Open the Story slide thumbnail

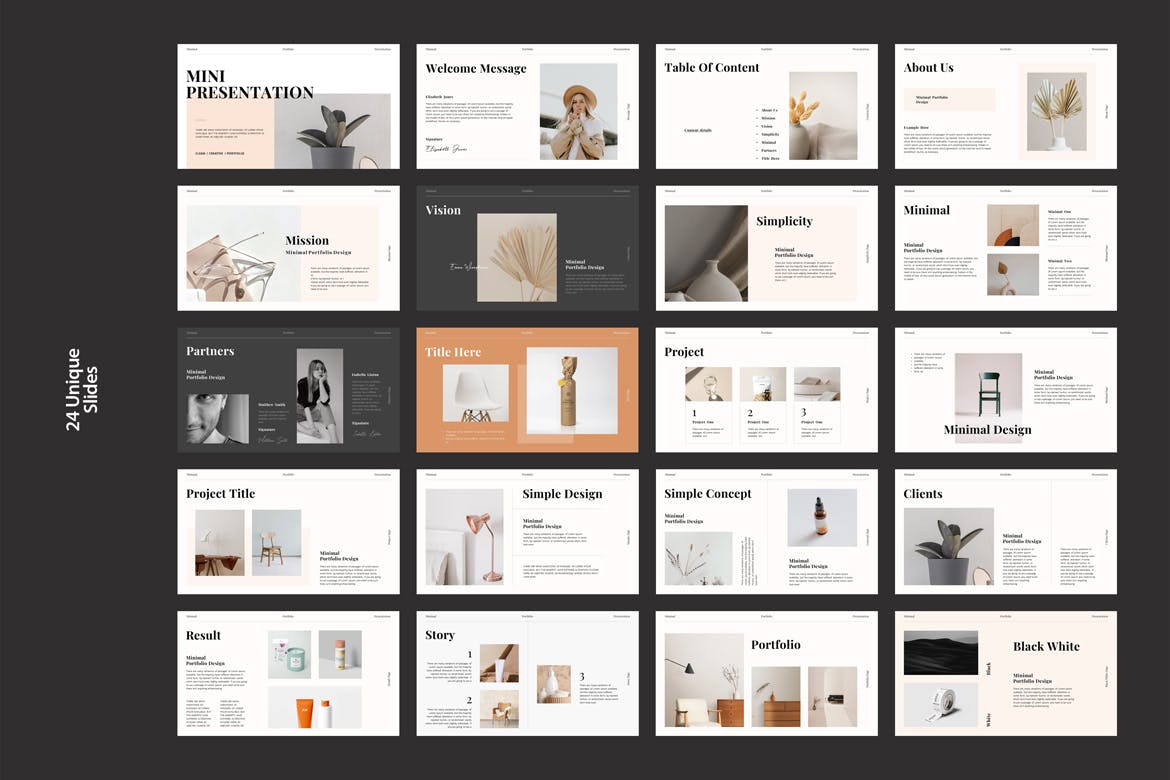click(x=527, y=674)
